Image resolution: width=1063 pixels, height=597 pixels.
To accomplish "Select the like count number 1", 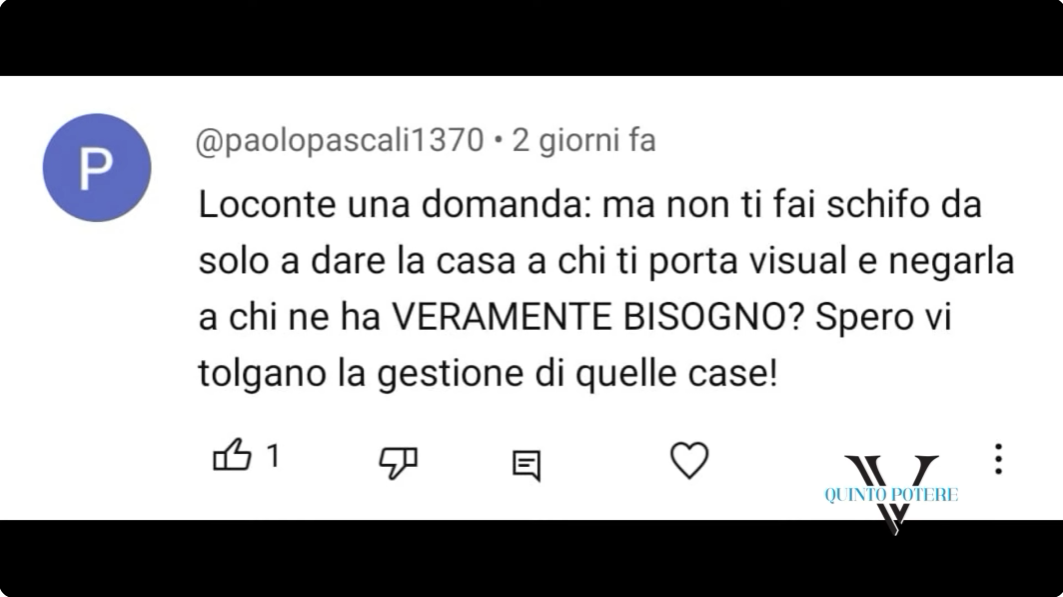I will (x=273, y=456).
